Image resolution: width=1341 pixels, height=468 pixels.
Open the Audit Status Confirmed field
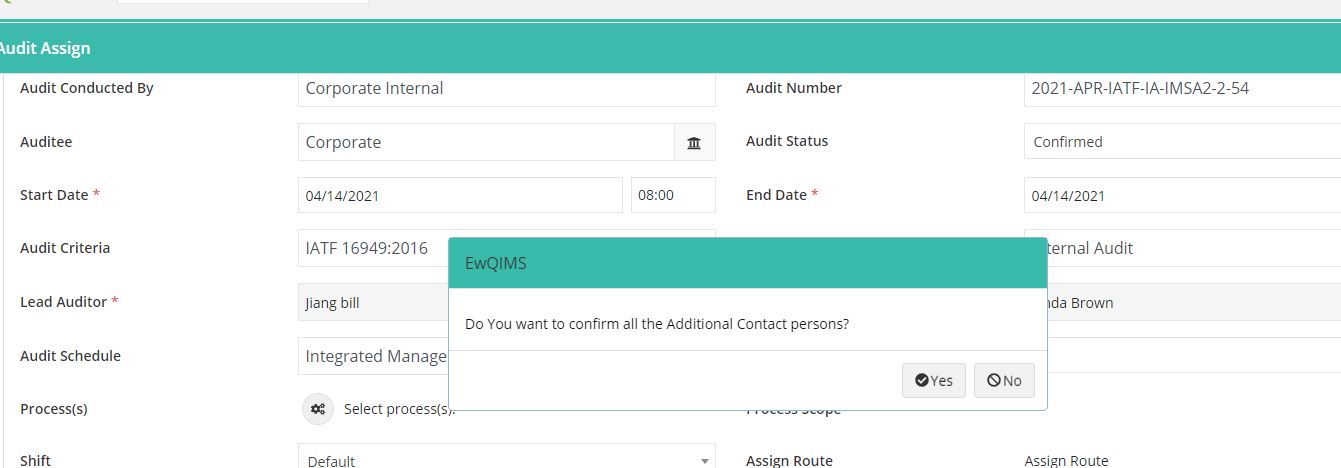1182,142
